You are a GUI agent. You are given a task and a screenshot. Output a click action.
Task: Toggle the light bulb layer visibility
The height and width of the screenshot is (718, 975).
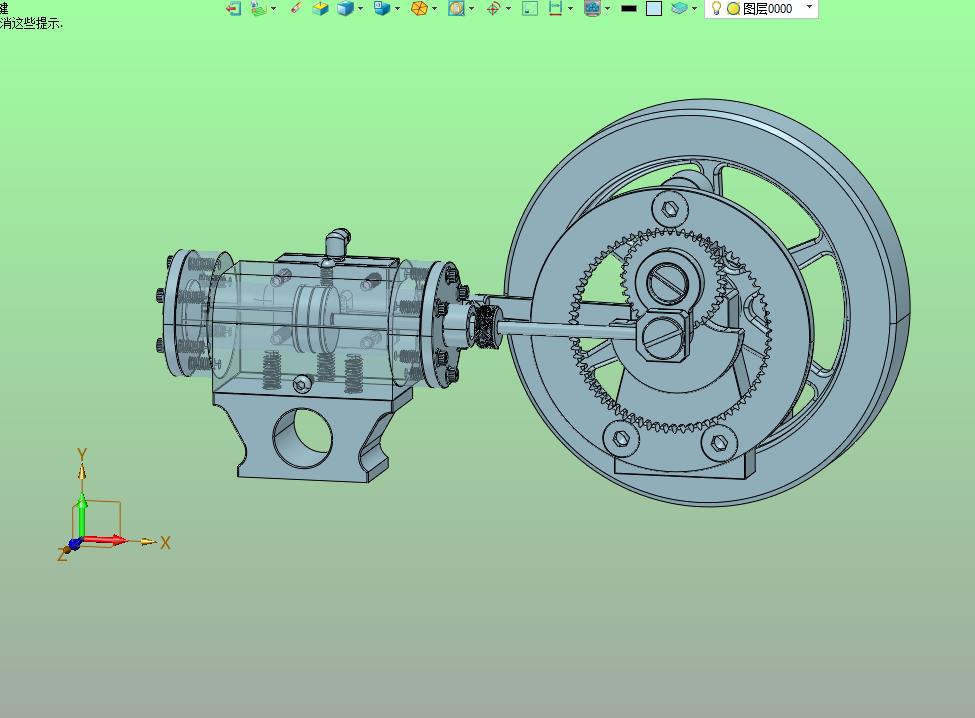point(716,8)
